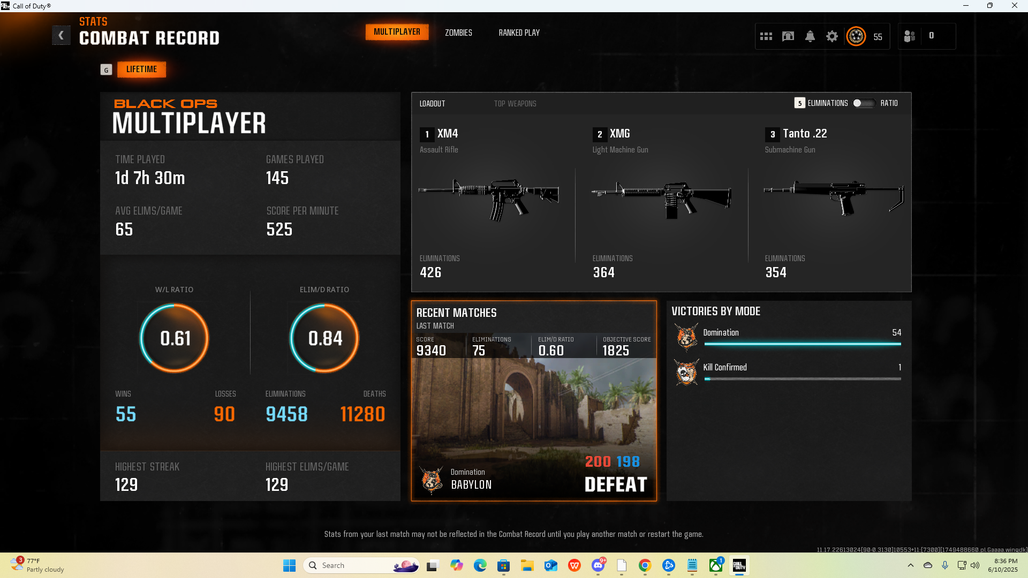This screenshot has height=578, width=1028.
Task: Open the settings gear icon
Action: coord(832,37)
